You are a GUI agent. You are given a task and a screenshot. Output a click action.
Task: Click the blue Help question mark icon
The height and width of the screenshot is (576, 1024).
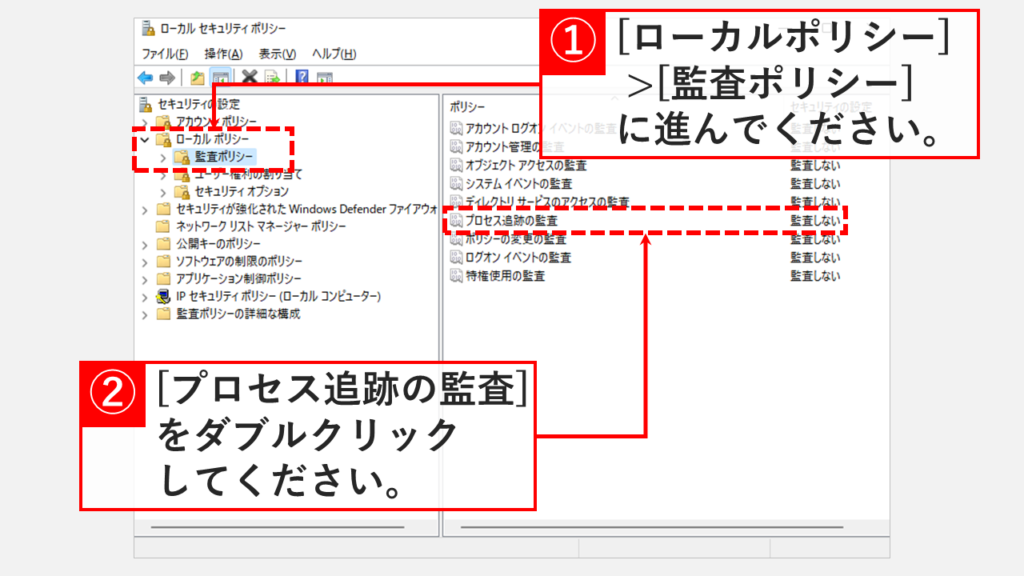click(301, 78)
